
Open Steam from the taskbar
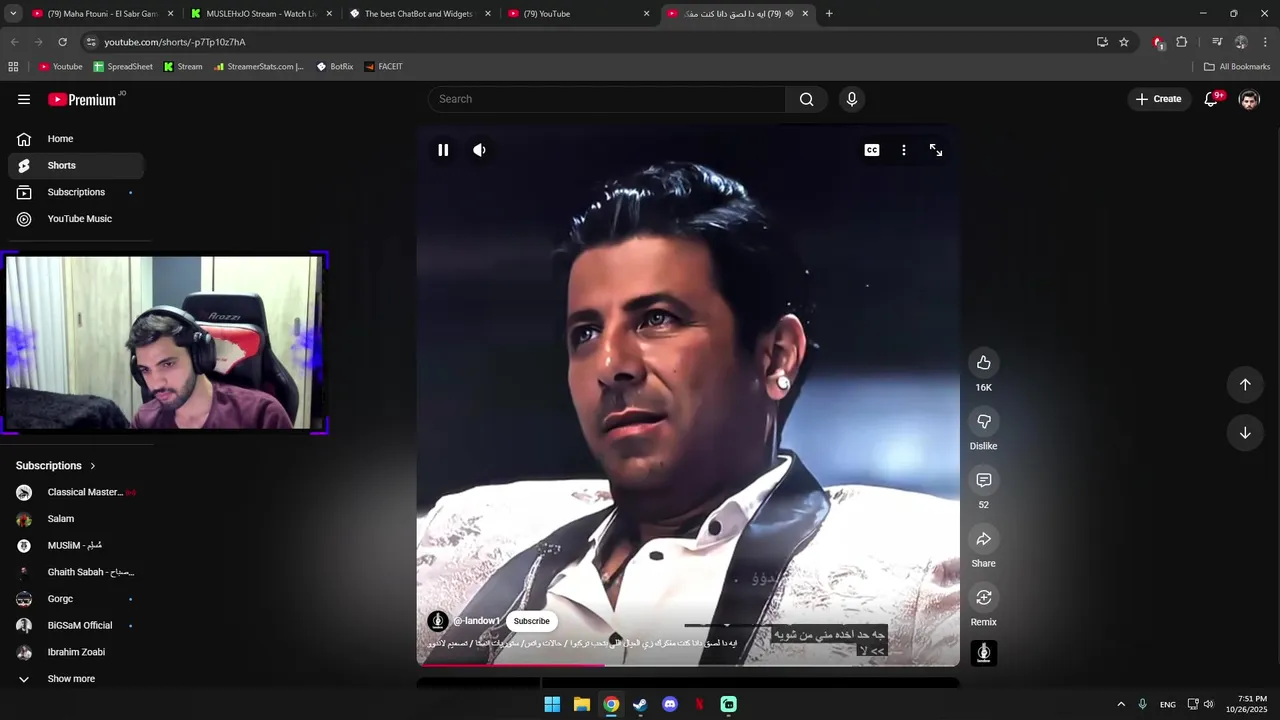tap(640, 704)
